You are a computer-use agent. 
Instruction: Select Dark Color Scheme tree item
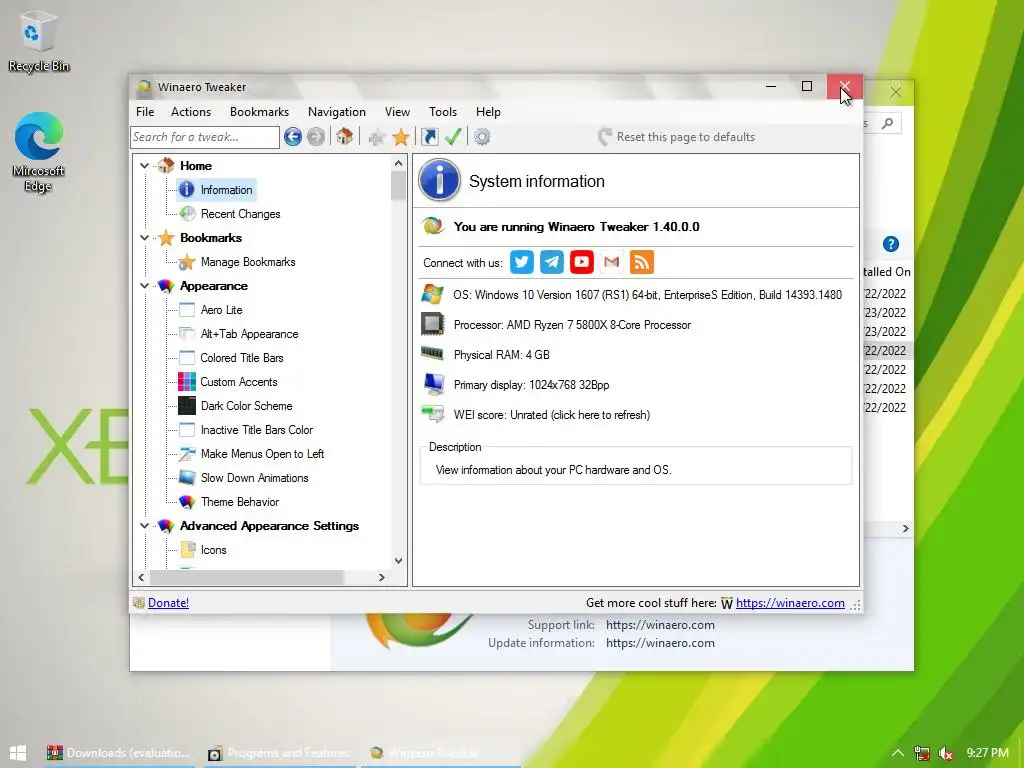(246, 406)
